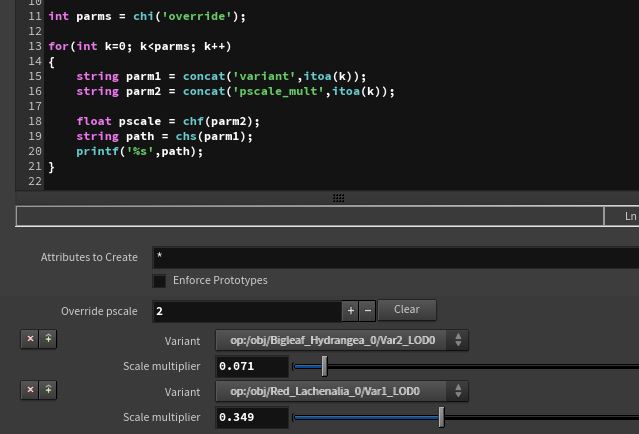Insert entry before Red_Lachenalia variant
Screen dimensions: 639x434
click(48, 390)
